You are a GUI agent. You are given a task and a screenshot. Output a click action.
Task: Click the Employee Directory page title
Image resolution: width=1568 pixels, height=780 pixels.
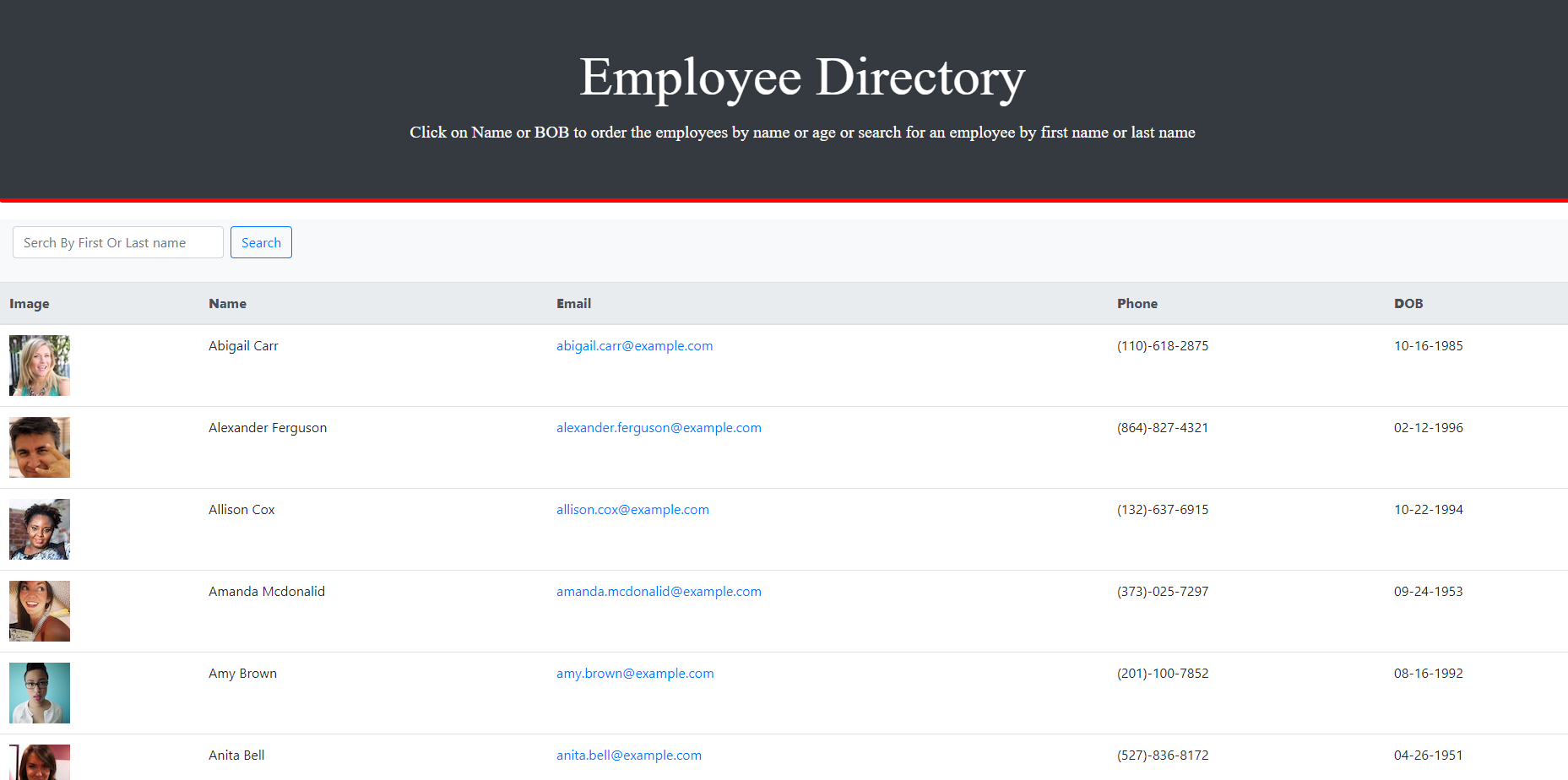[x=800, y=77]
